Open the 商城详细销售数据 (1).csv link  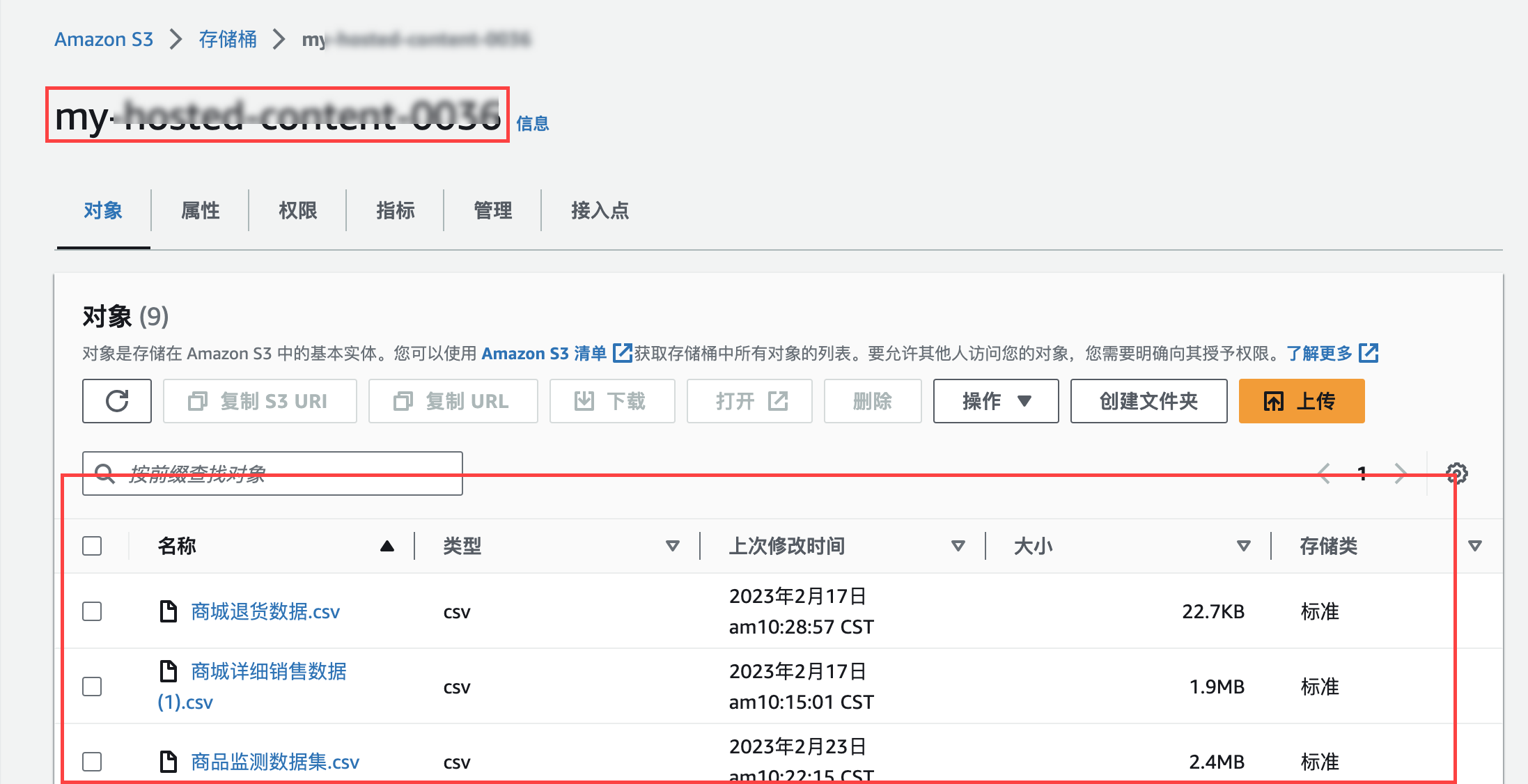[268, 671]
